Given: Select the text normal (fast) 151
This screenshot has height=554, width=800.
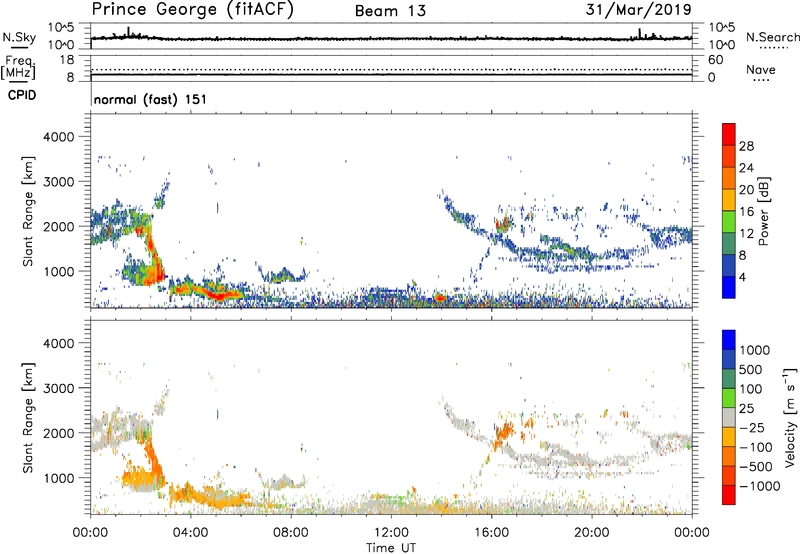Looking at the screenshot, I should click(x=151, y=99).
